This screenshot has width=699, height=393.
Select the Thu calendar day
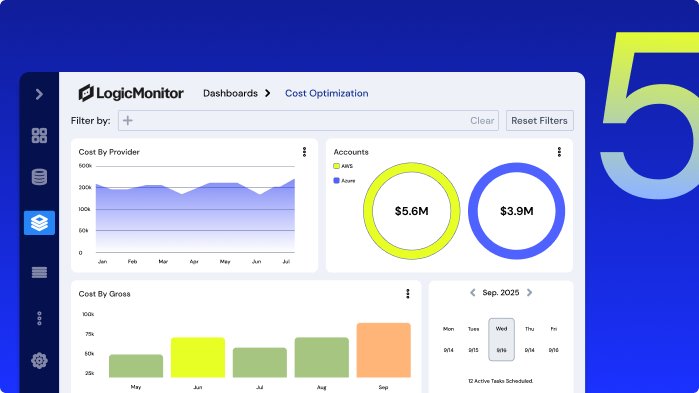click(529, 340)
